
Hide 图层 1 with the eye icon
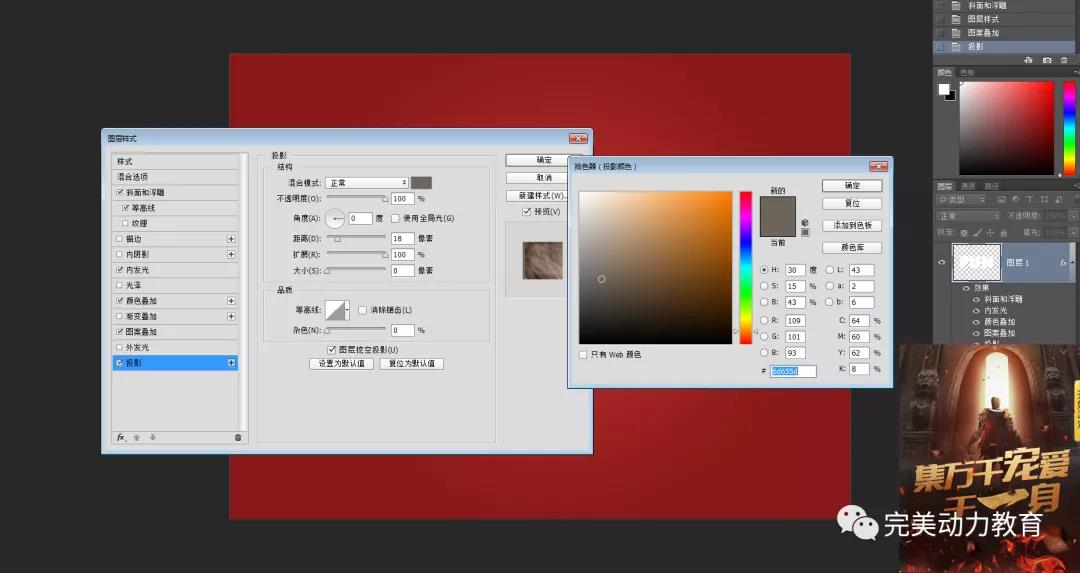coord(941,263)
